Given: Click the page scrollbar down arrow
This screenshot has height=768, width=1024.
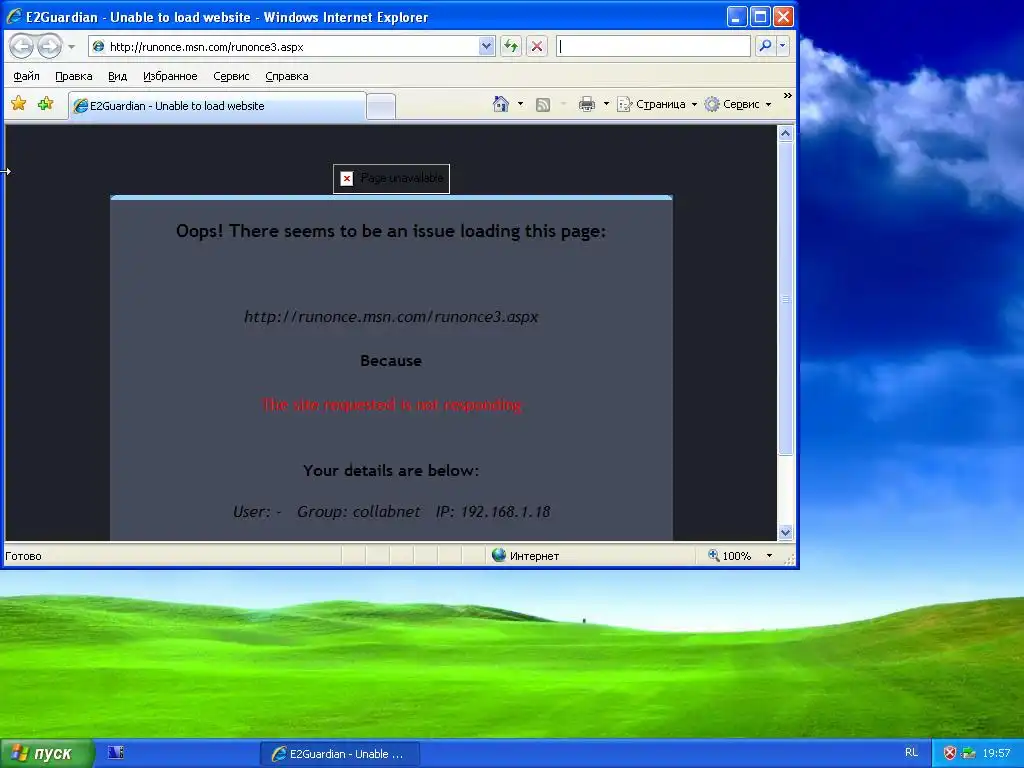Looking at the screenshot, I should click(x=786, y=532).
